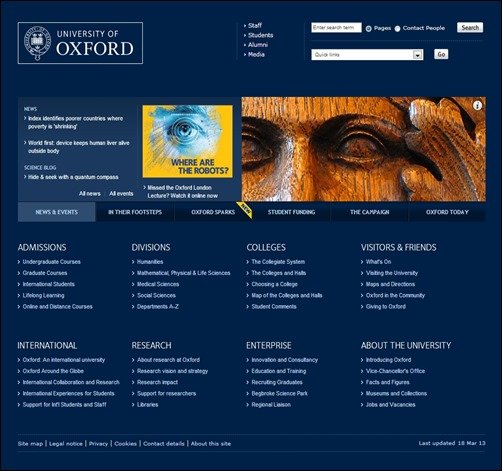Open the Contact details footer link

pyautogui.click(x=164, y=444)
